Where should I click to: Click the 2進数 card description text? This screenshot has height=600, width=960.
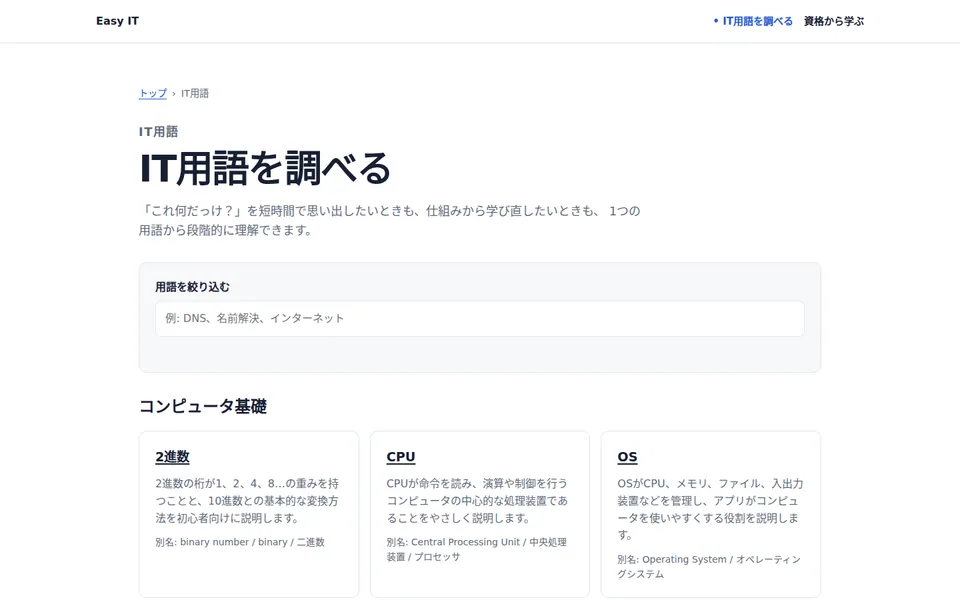click(x=247, y=501)
